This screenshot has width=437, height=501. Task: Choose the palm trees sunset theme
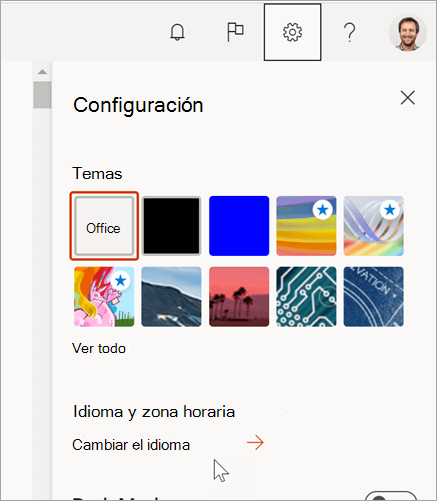239,296
